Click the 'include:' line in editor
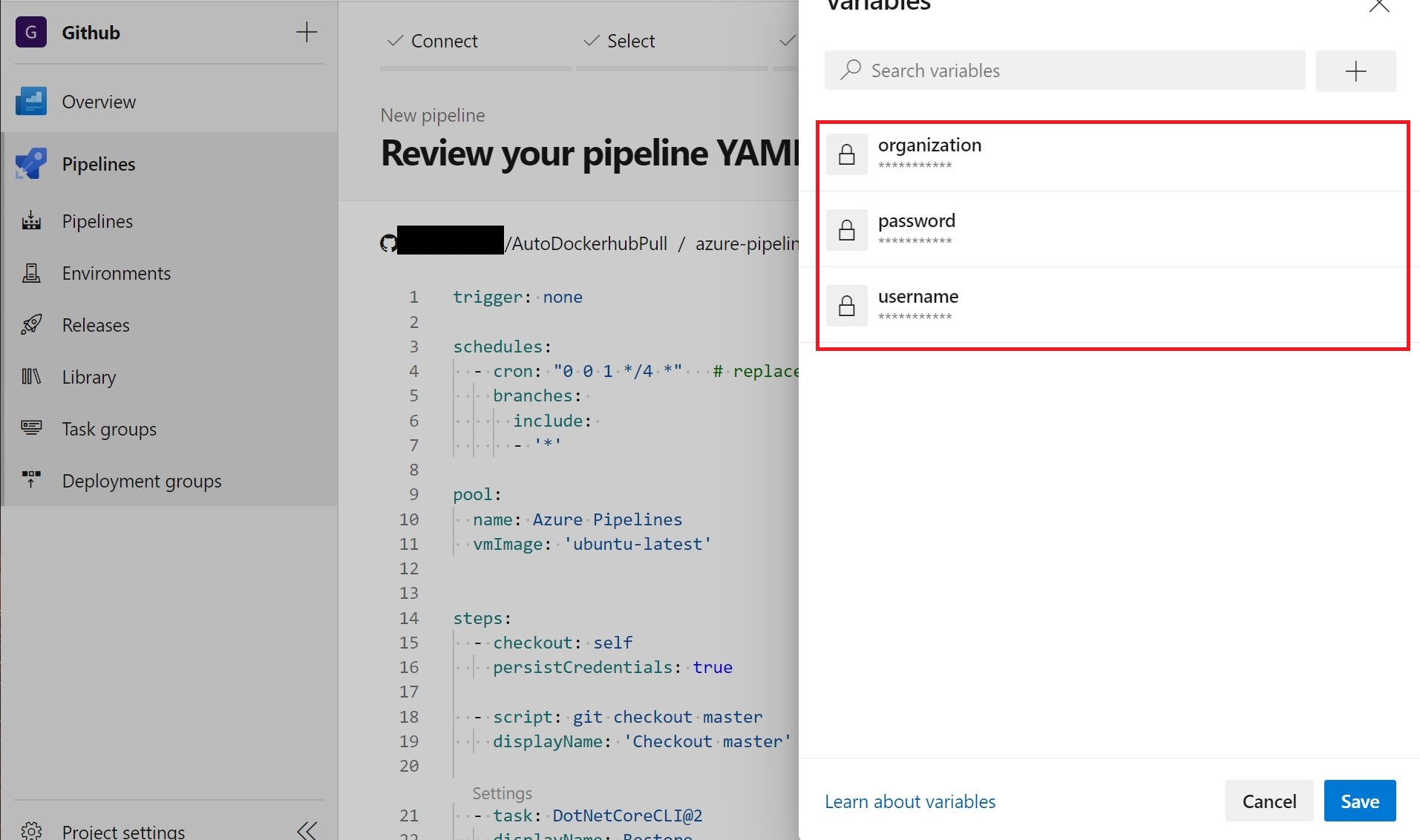 pos(552,421)
